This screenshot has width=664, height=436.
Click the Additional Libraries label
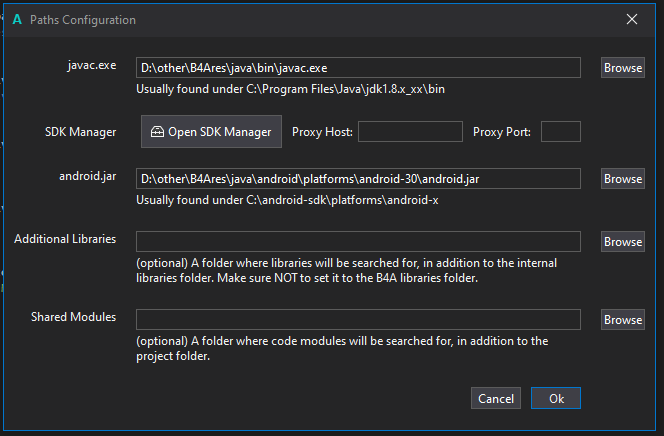click(65, 239)
